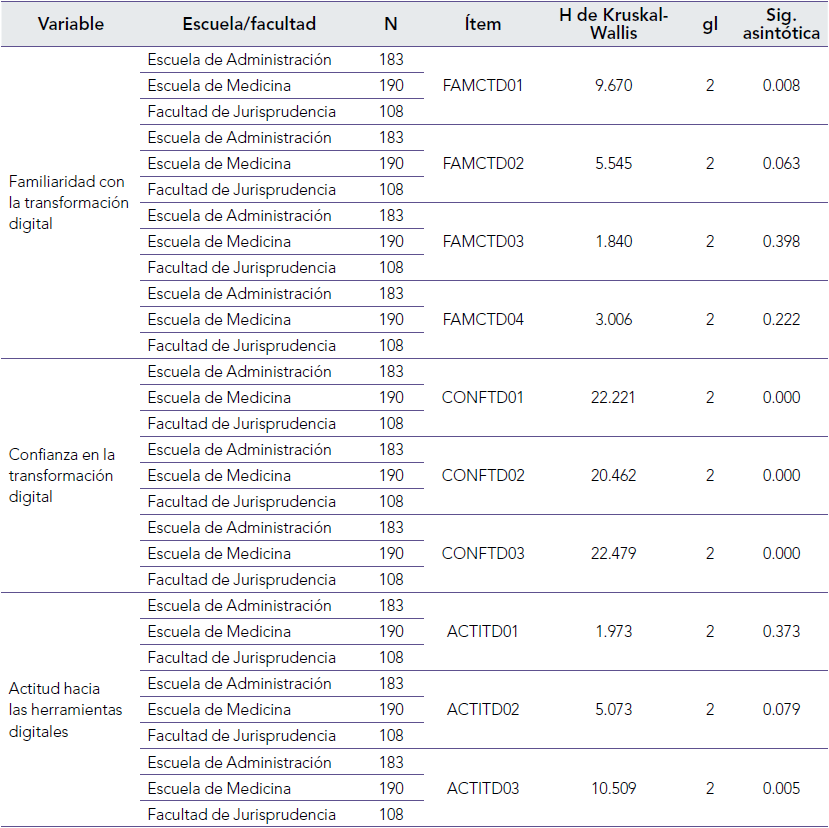
Task: Click the H value 9.670
Action: point(613,86)
